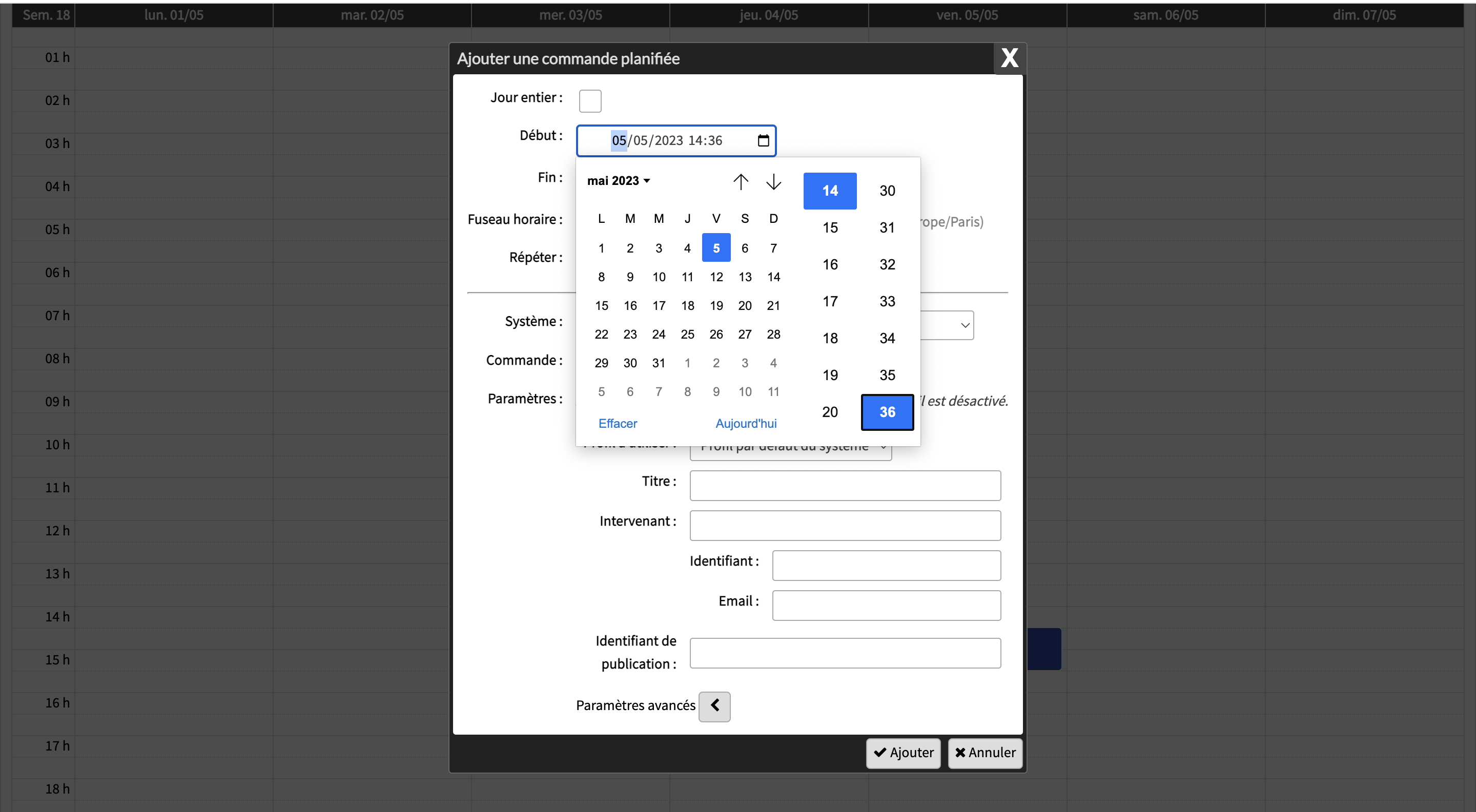Click the Identifiant de publication field
The image size is (1476, 812).
pyautogui.click(x=845, y=653)
